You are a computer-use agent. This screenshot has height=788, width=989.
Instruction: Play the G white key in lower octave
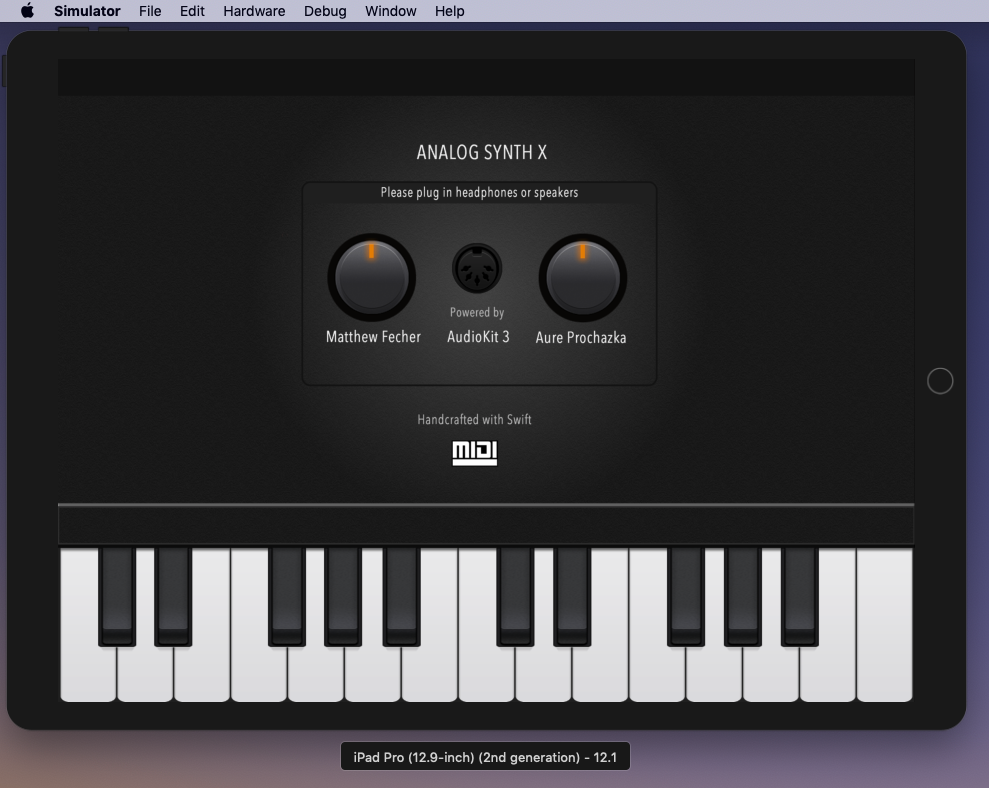click(x=315, y=672)
